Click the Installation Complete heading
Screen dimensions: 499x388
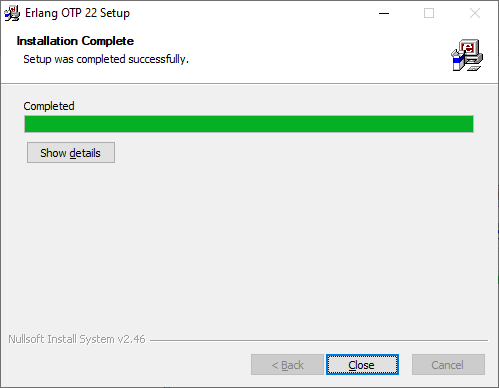coord(75,41)
